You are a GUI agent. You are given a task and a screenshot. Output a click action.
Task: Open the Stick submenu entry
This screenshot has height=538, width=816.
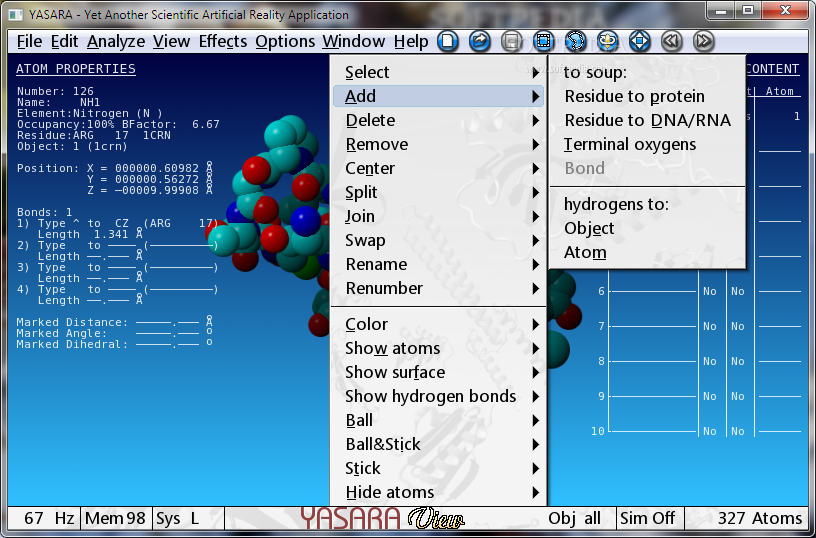pyautogui.click(x=438, y=468)
